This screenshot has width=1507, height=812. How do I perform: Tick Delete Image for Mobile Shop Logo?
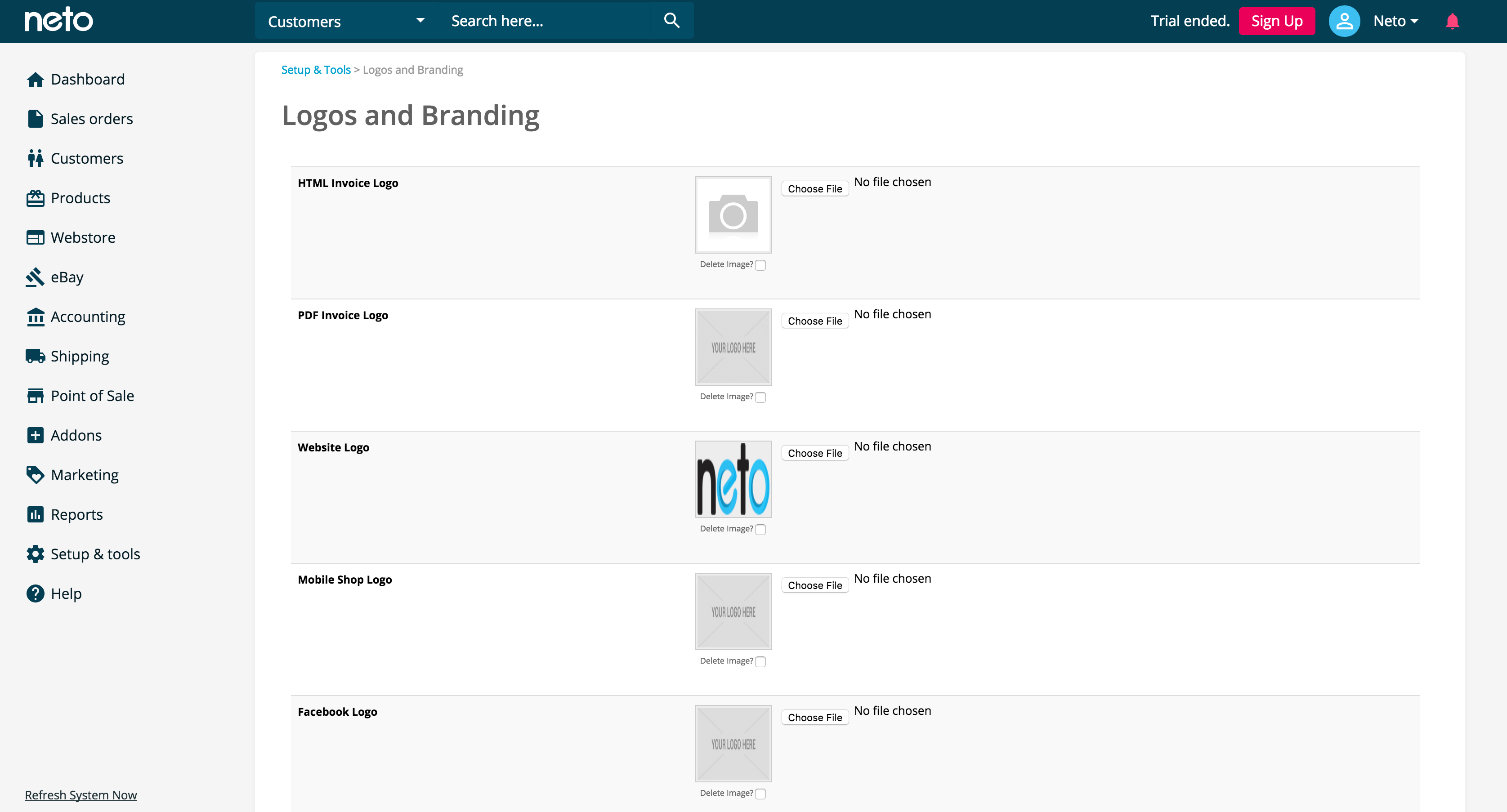pyautogui.click(x=760, y=662)
